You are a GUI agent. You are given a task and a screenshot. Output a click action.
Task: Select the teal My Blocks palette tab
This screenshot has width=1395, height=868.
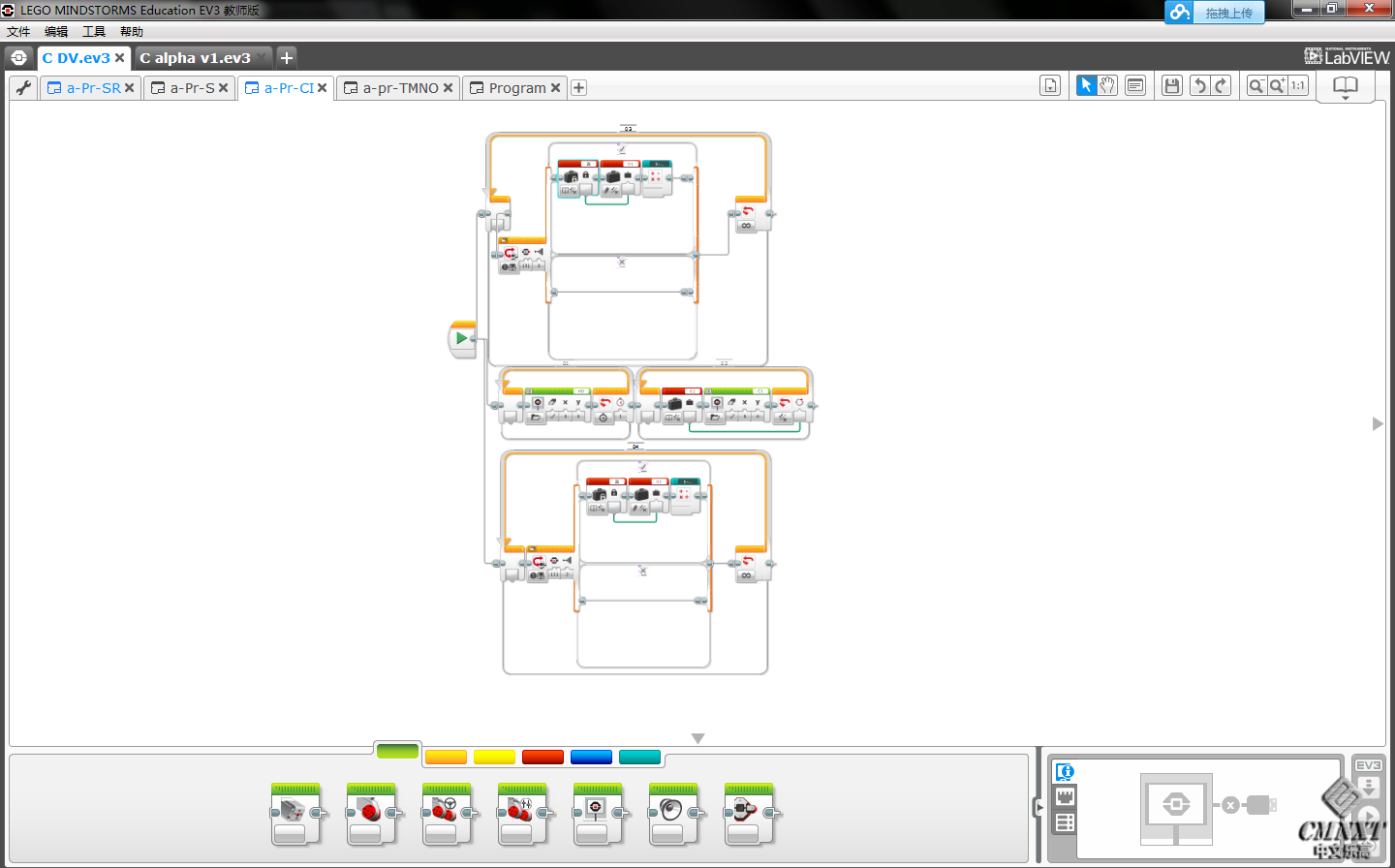click(639, 757)
